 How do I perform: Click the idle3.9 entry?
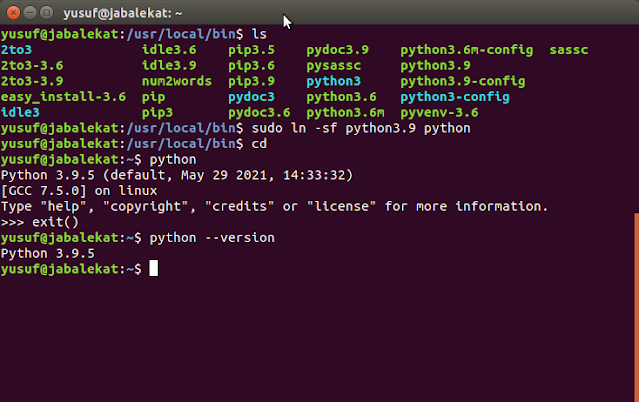169,65
